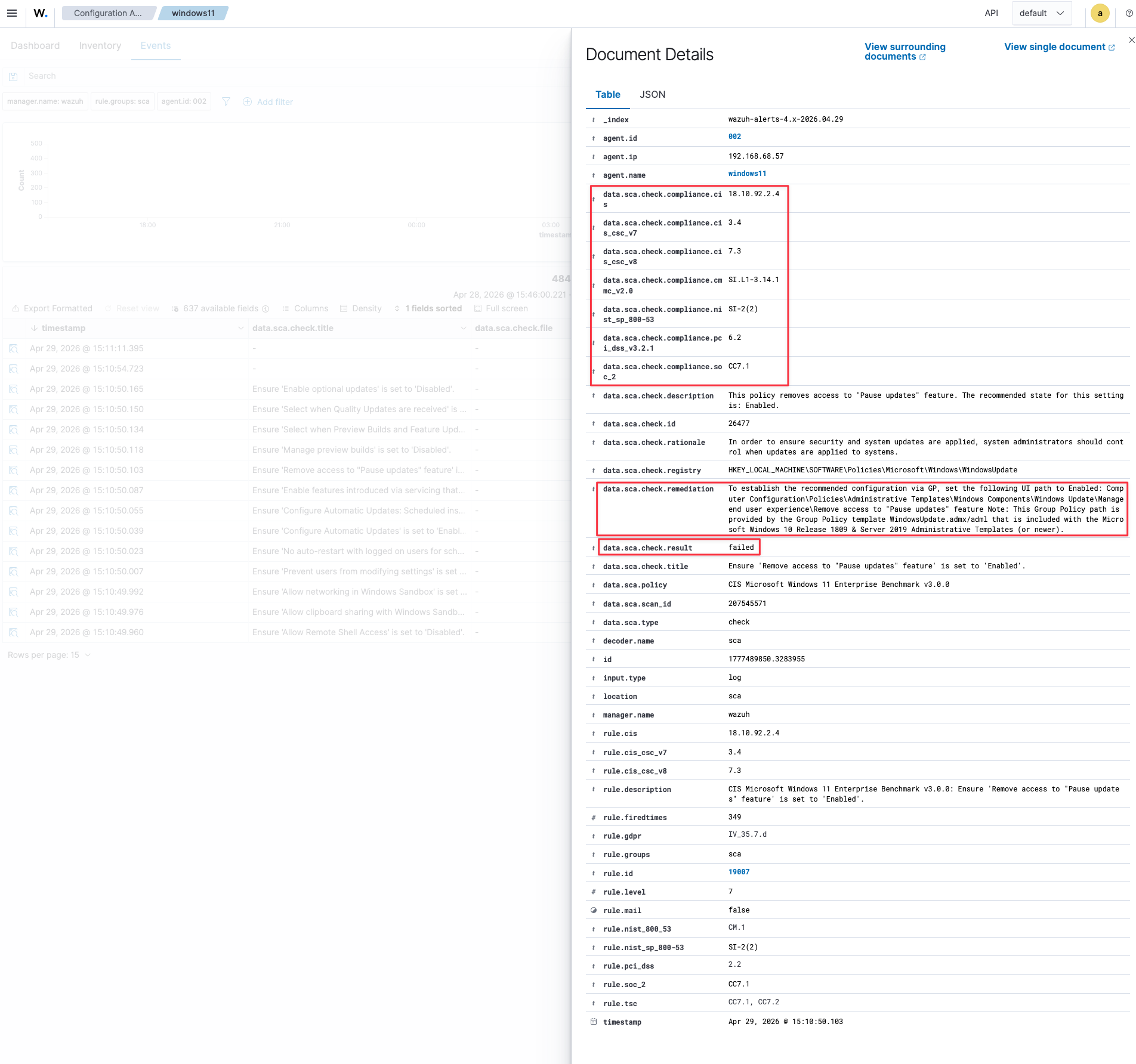The height and width of the screenshot is (1064, 1136).
Task: Click data.sca.policy CIS Benchmark value
Action: (838, 584)
